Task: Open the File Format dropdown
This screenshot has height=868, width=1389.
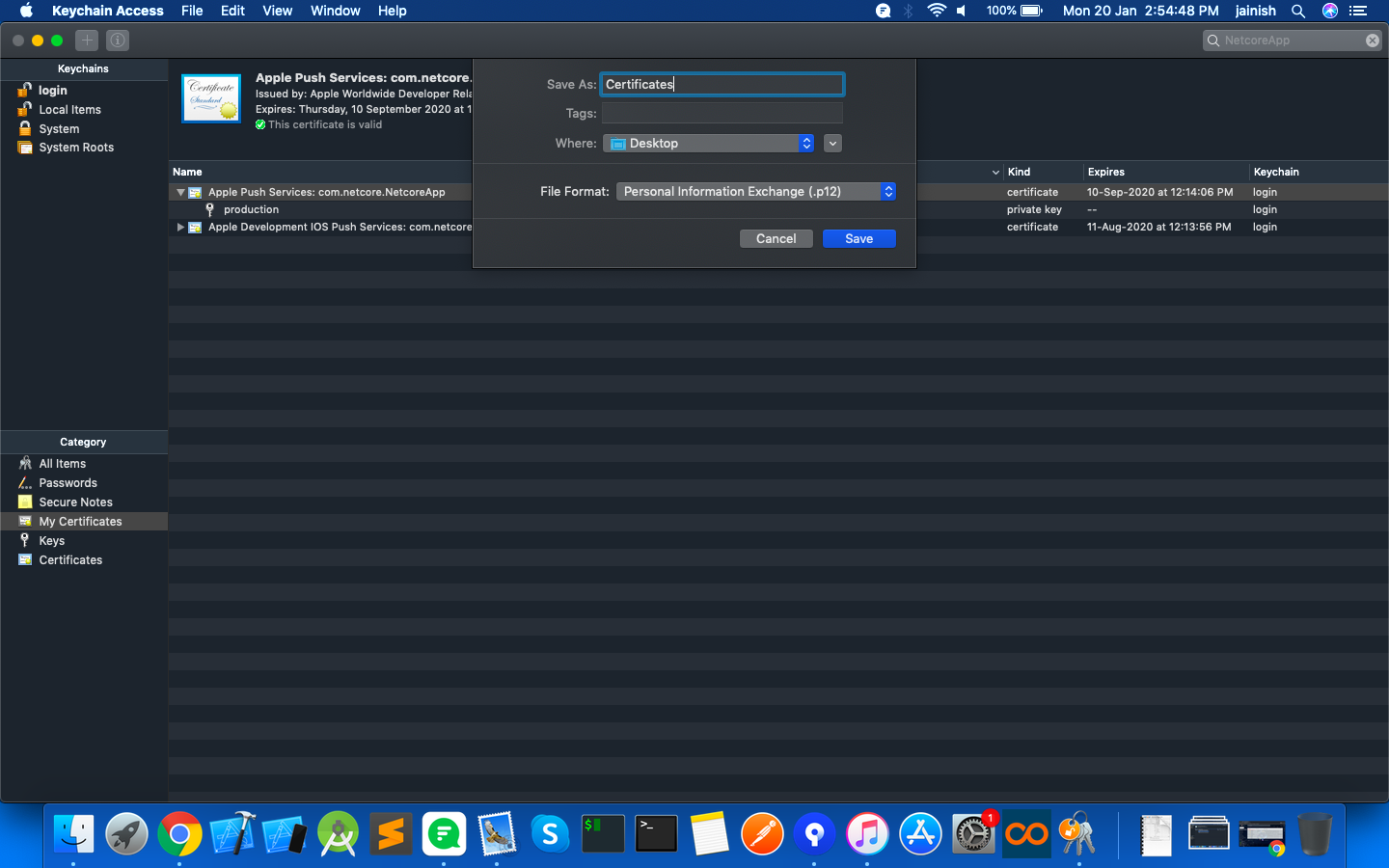Action: tap(756, 192)
